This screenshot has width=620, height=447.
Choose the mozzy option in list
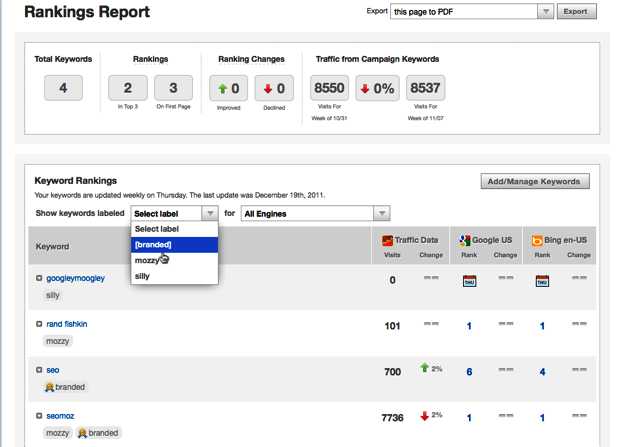click(174, 260)
